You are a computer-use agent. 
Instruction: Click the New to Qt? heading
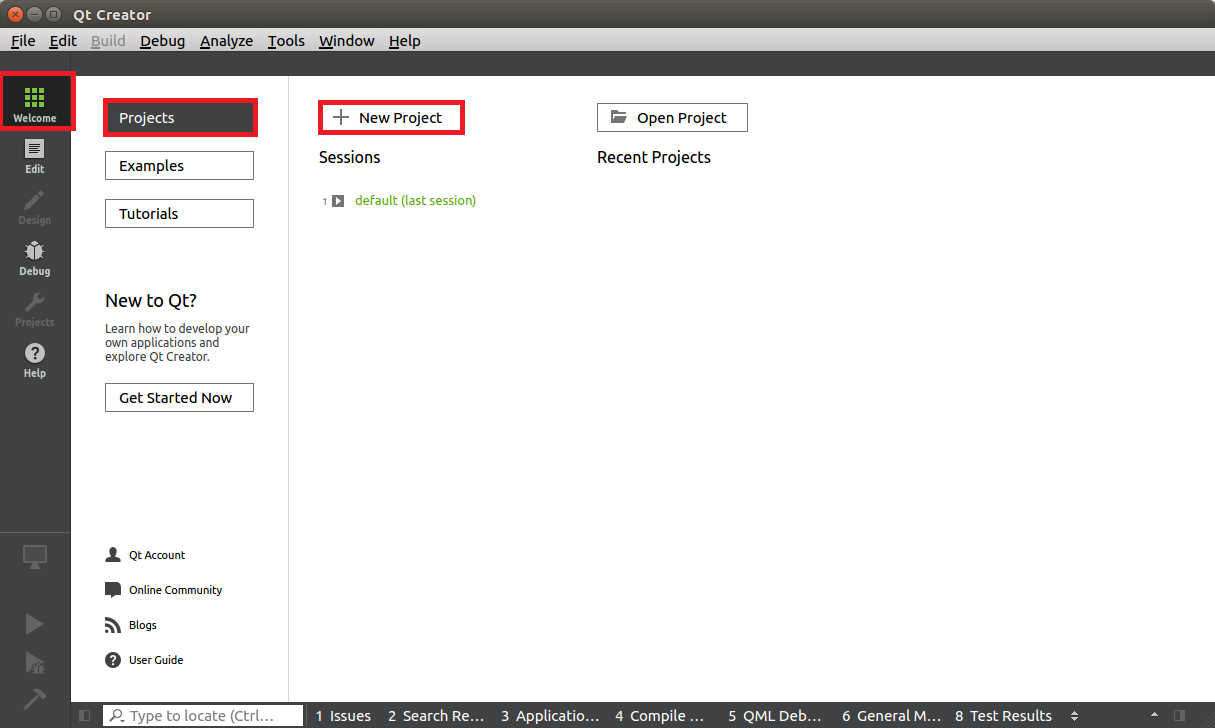tap(151, 301)
